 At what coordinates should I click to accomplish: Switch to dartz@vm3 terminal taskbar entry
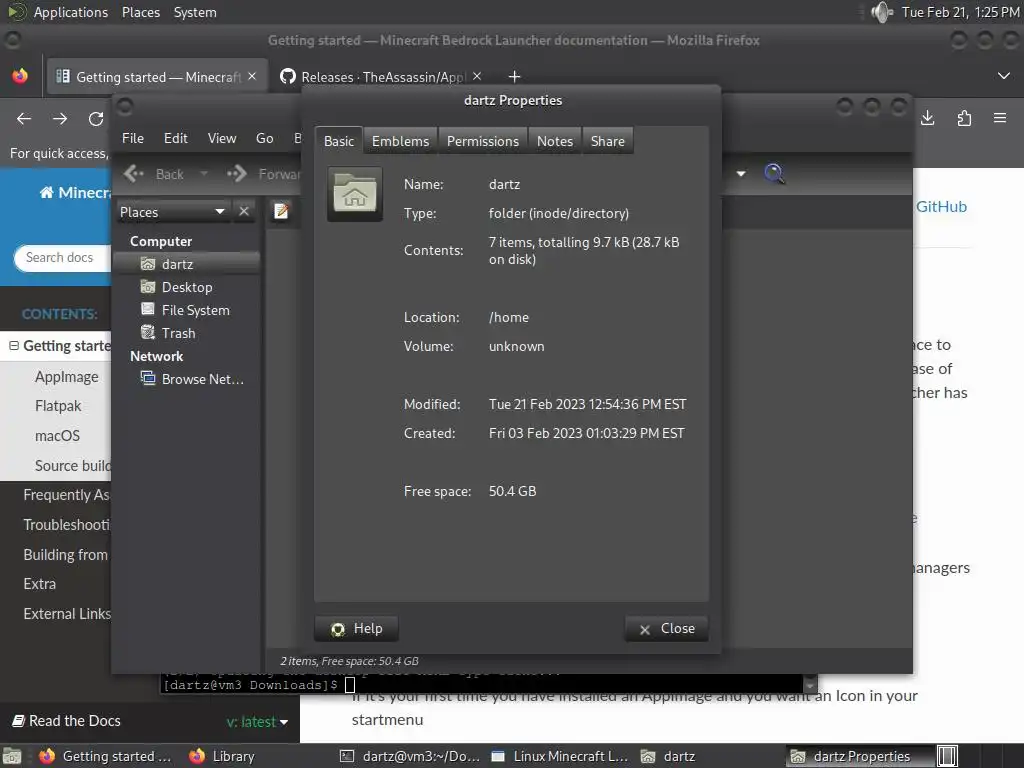[410, 756]
